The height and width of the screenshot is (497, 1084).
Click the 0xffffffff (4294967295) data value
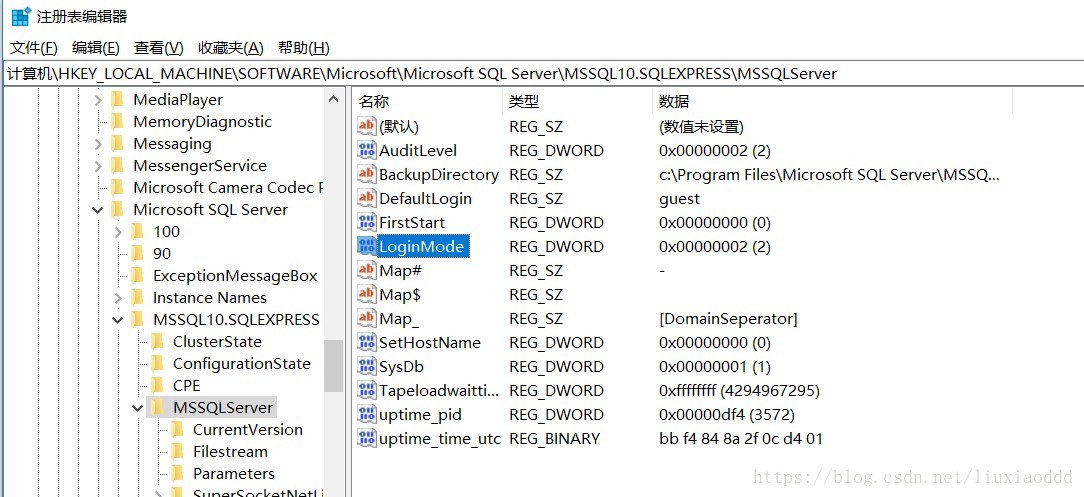tap(739, 391)
